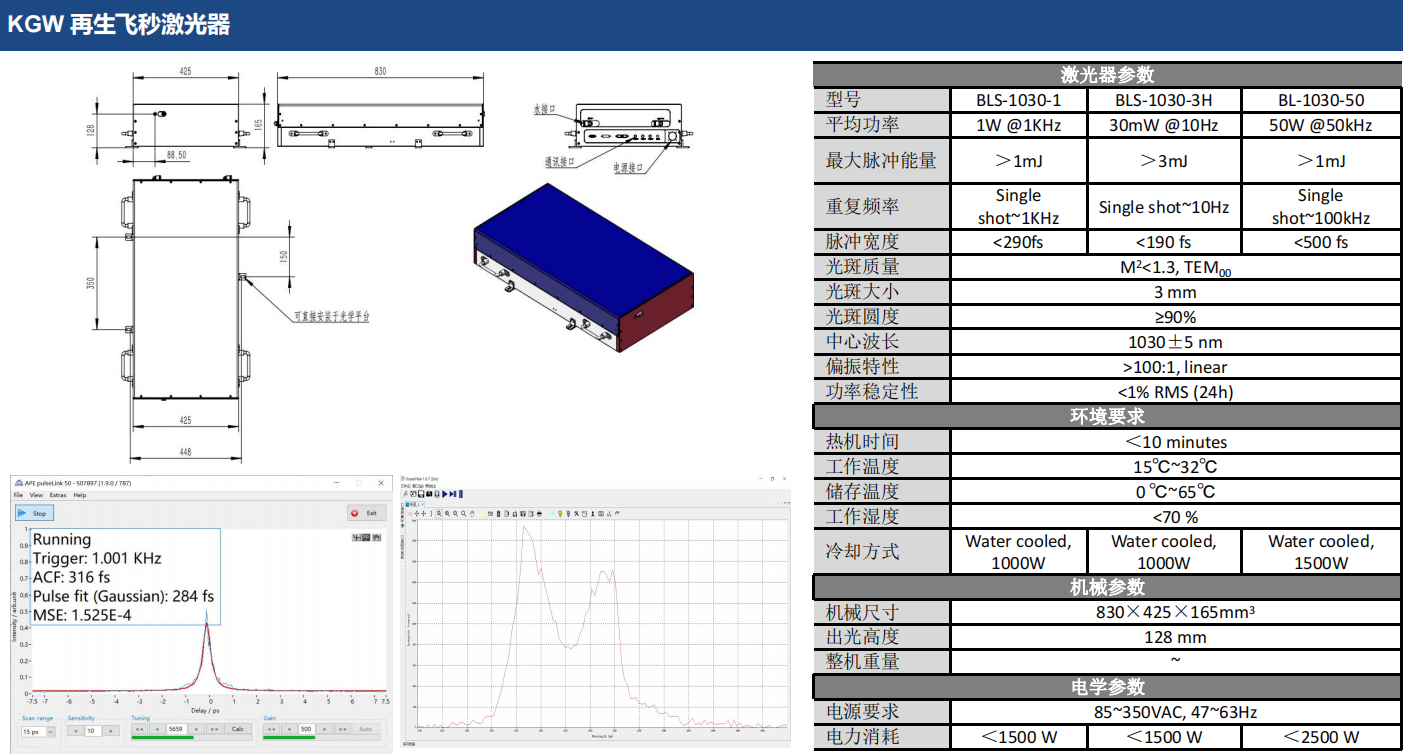Click the Auto button in Gain
Image resolution: width=1403 pixels, height=754 pixels.
[366, 729]
